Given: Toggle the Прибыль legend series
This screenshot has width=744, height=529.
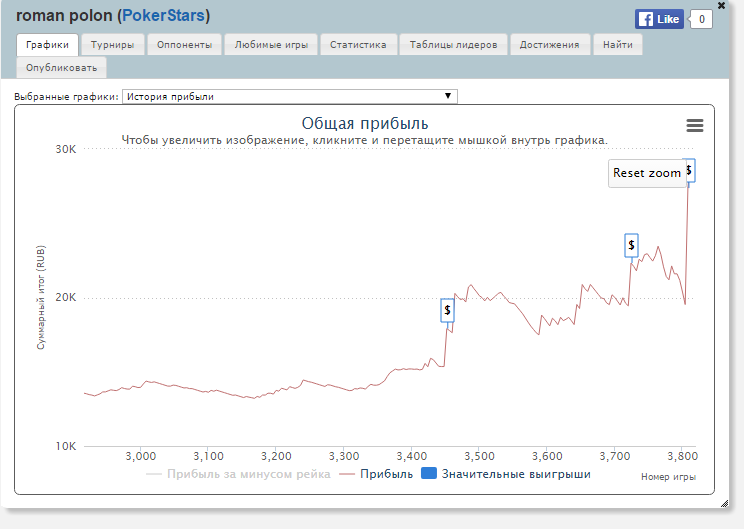Looking at the screenshot, I should pos(376,474).
